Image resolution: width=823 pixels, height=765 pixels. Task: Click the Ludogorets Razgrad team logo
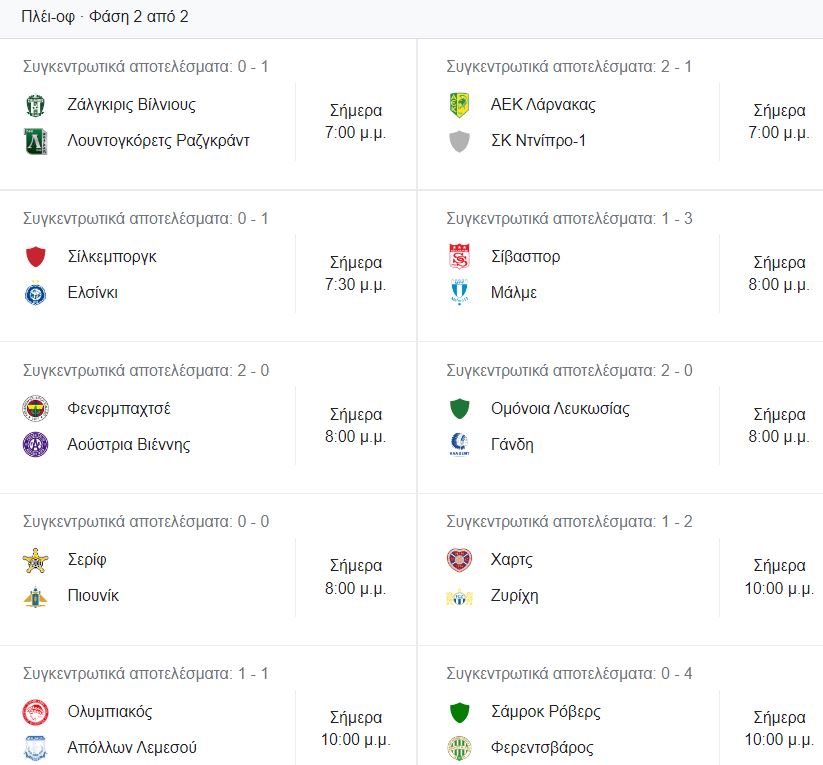(35, 141)
